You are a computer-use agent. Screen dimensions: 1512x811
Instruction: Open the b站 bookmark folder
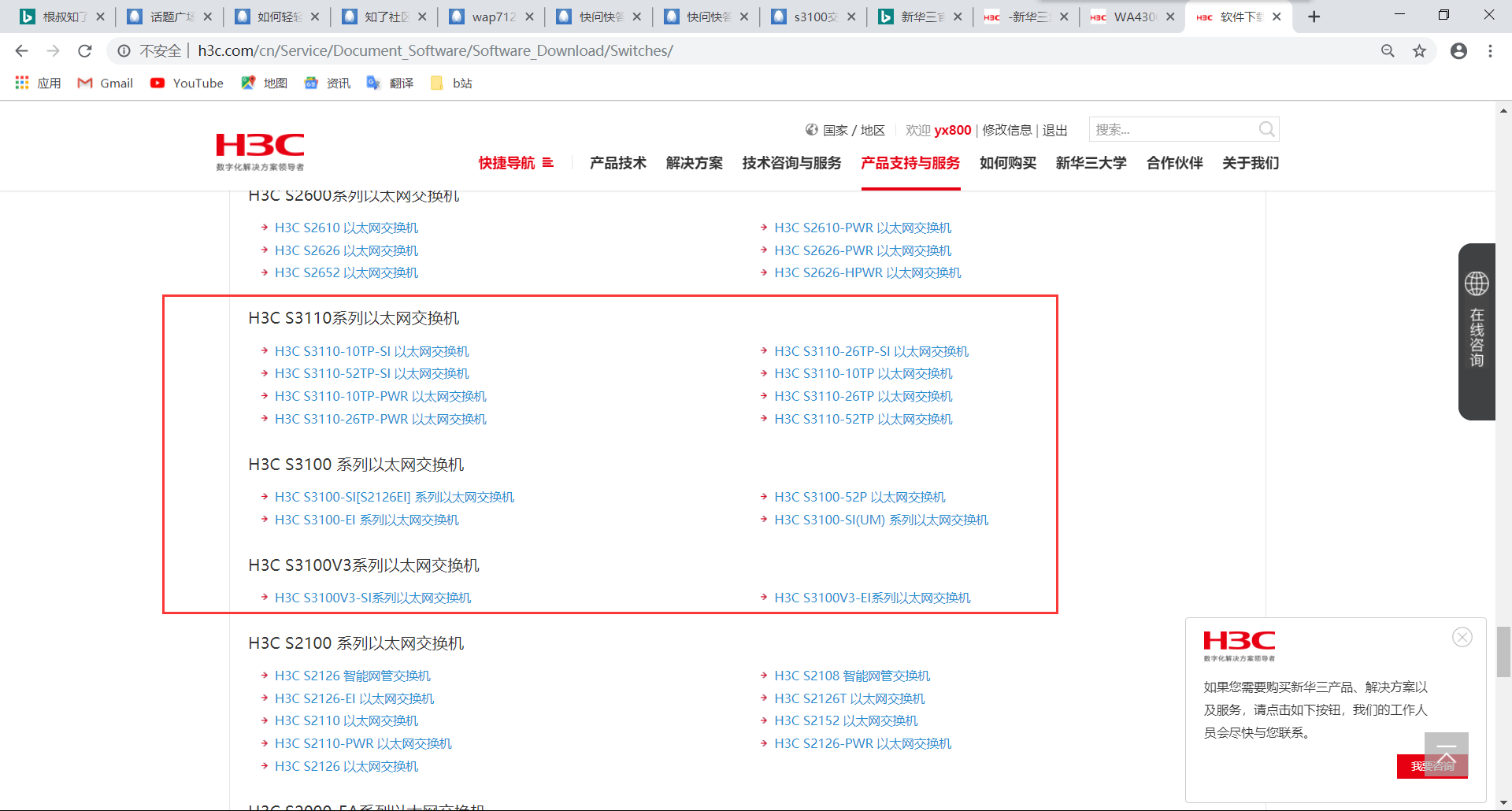452,83
